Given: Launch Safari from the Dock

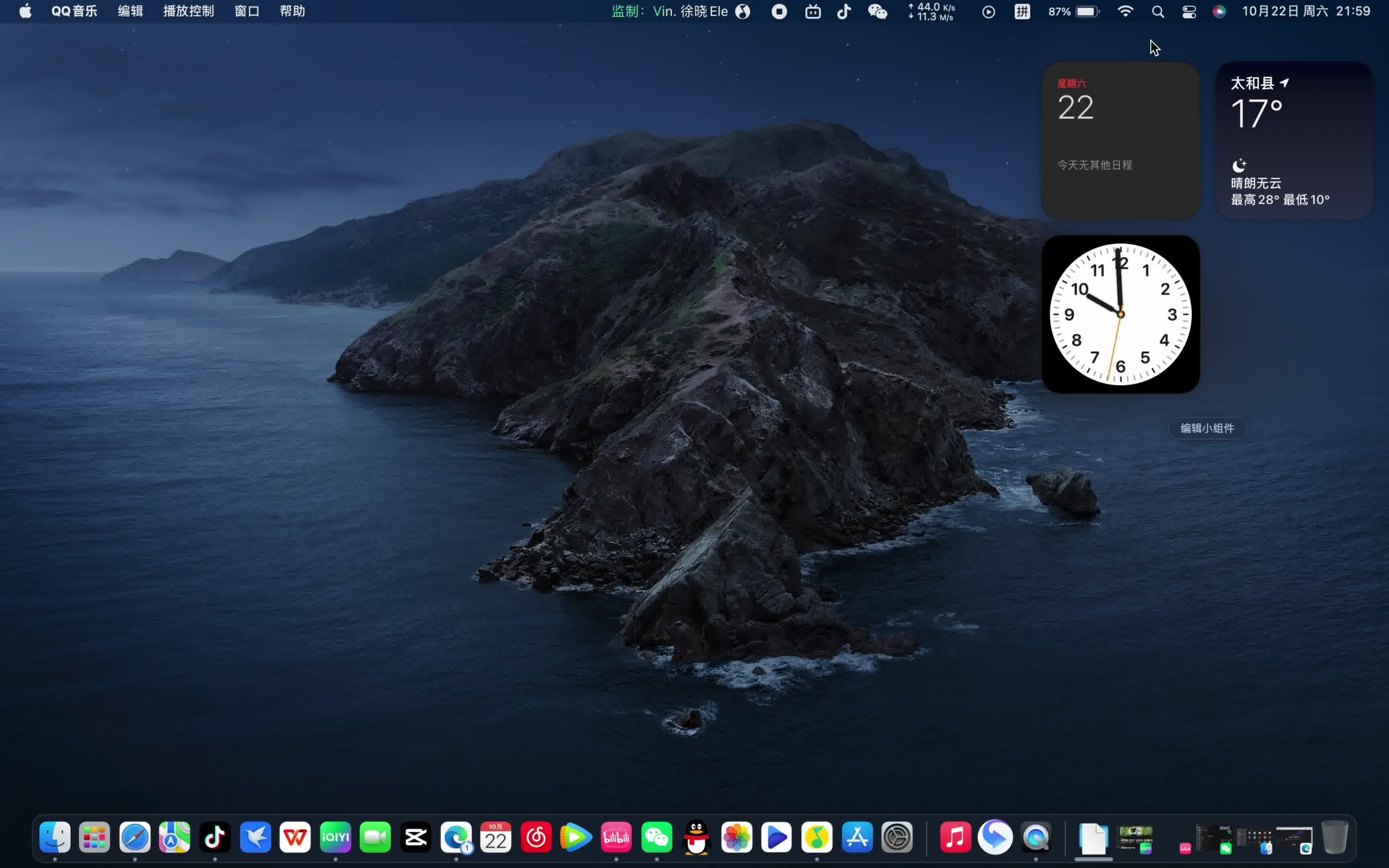Looking at the screenshot, I should [x=135, y=837].
